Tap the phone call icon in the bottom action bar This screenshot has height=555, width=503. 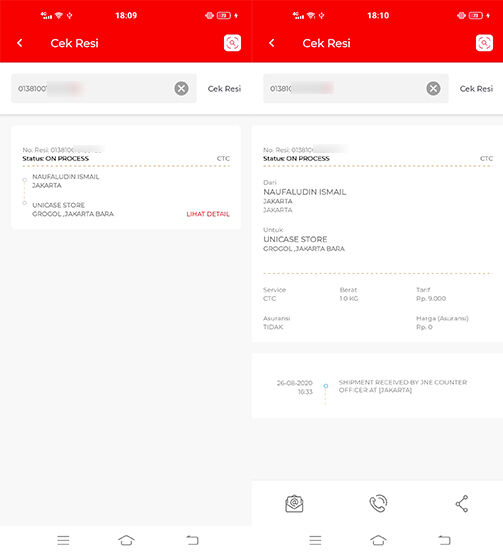point(378,503)
